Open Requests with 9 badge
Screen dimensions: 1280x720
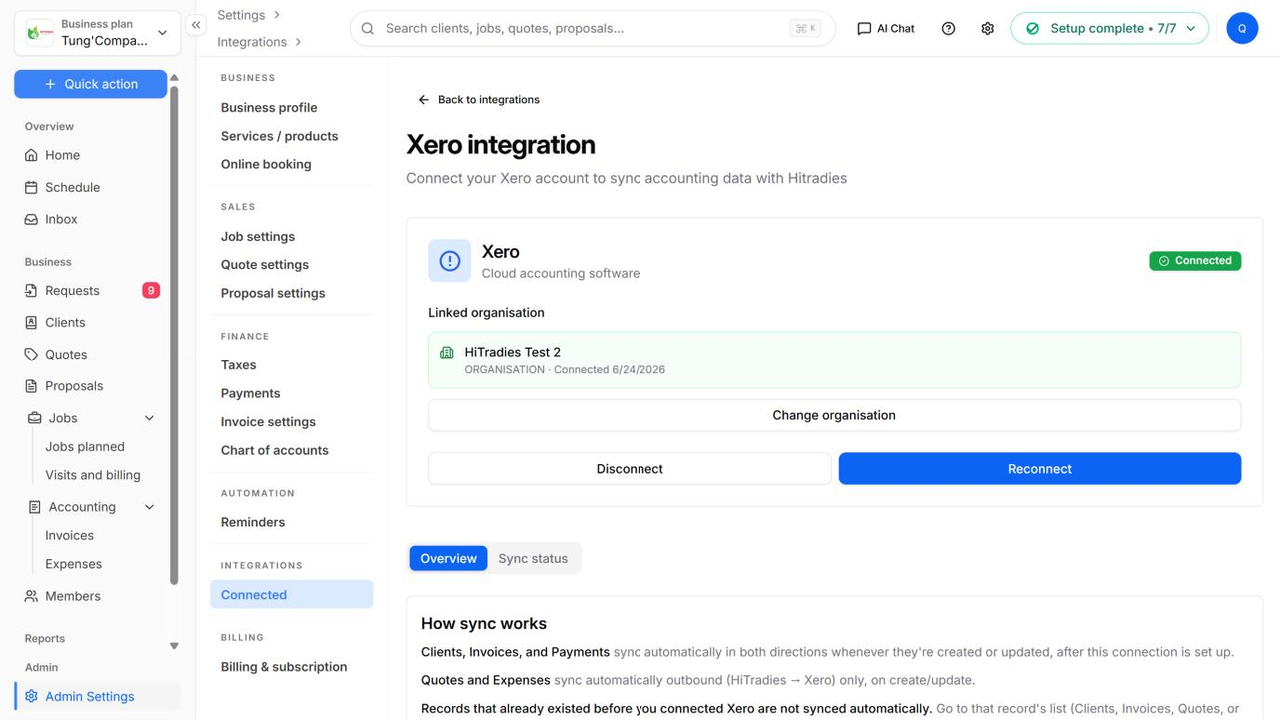(92, 290)
